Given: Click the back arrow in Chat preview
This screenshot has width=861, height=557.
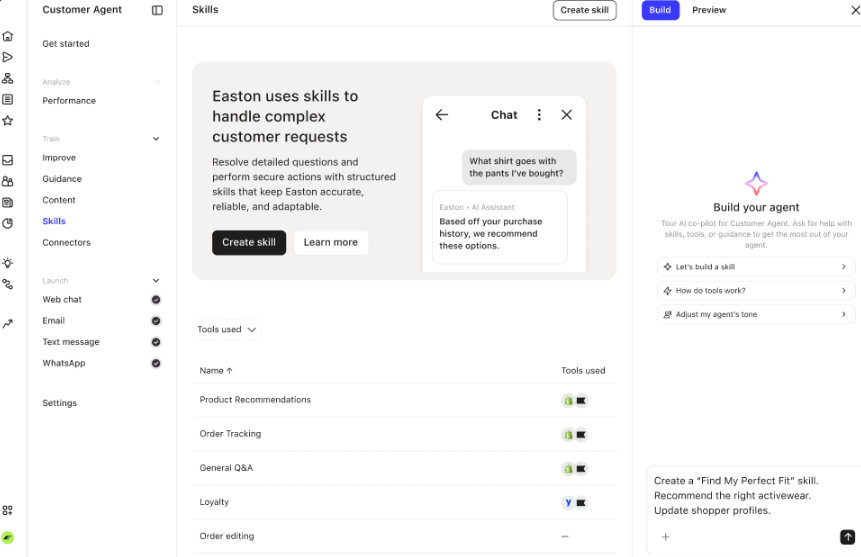Looking at the screenshot, I should click(x=441, y=115).
